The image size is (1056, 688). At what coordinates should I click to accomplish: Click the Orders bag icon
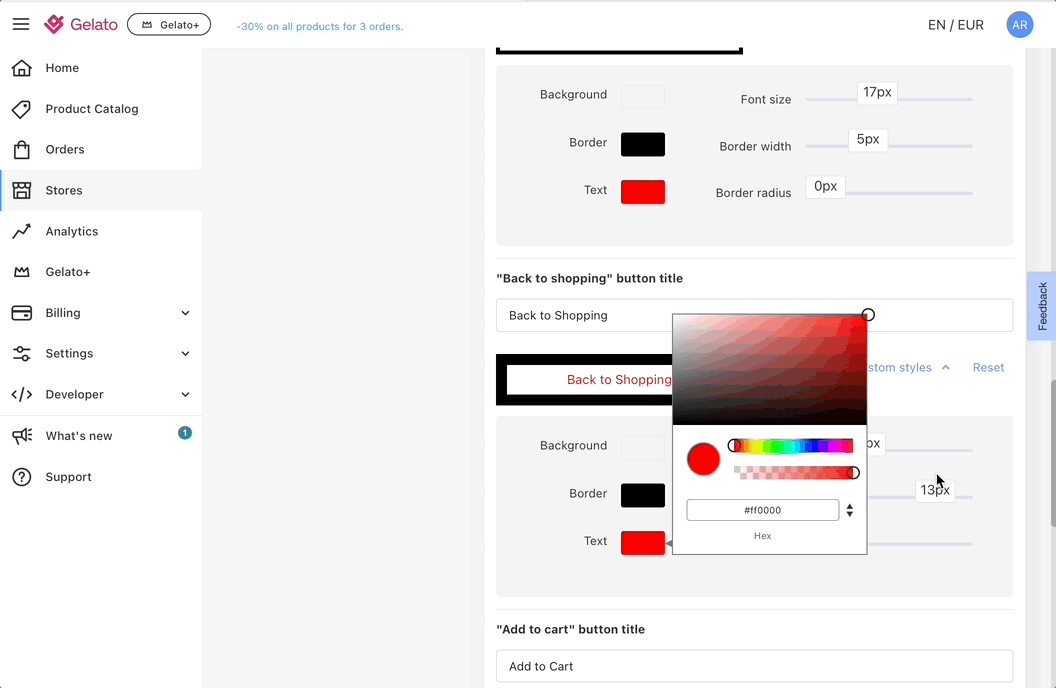[22, 149]
